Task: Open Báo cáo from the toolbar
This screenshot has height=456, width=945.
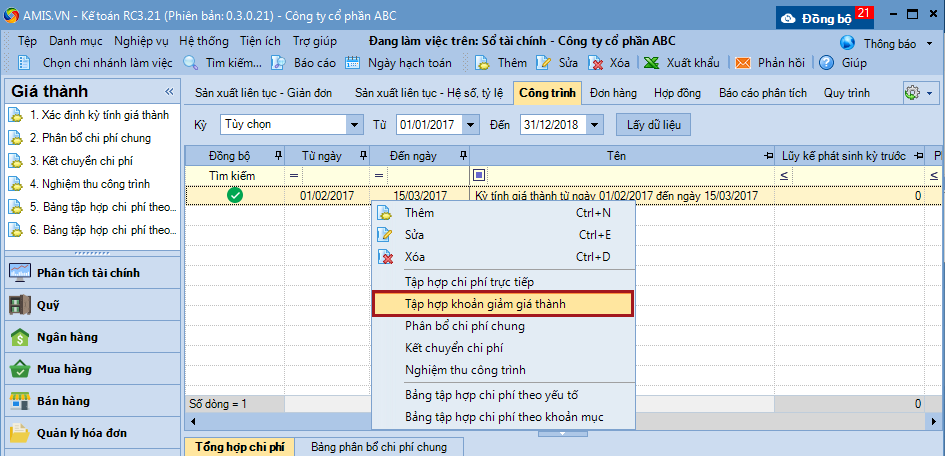Action: [280, 62]
